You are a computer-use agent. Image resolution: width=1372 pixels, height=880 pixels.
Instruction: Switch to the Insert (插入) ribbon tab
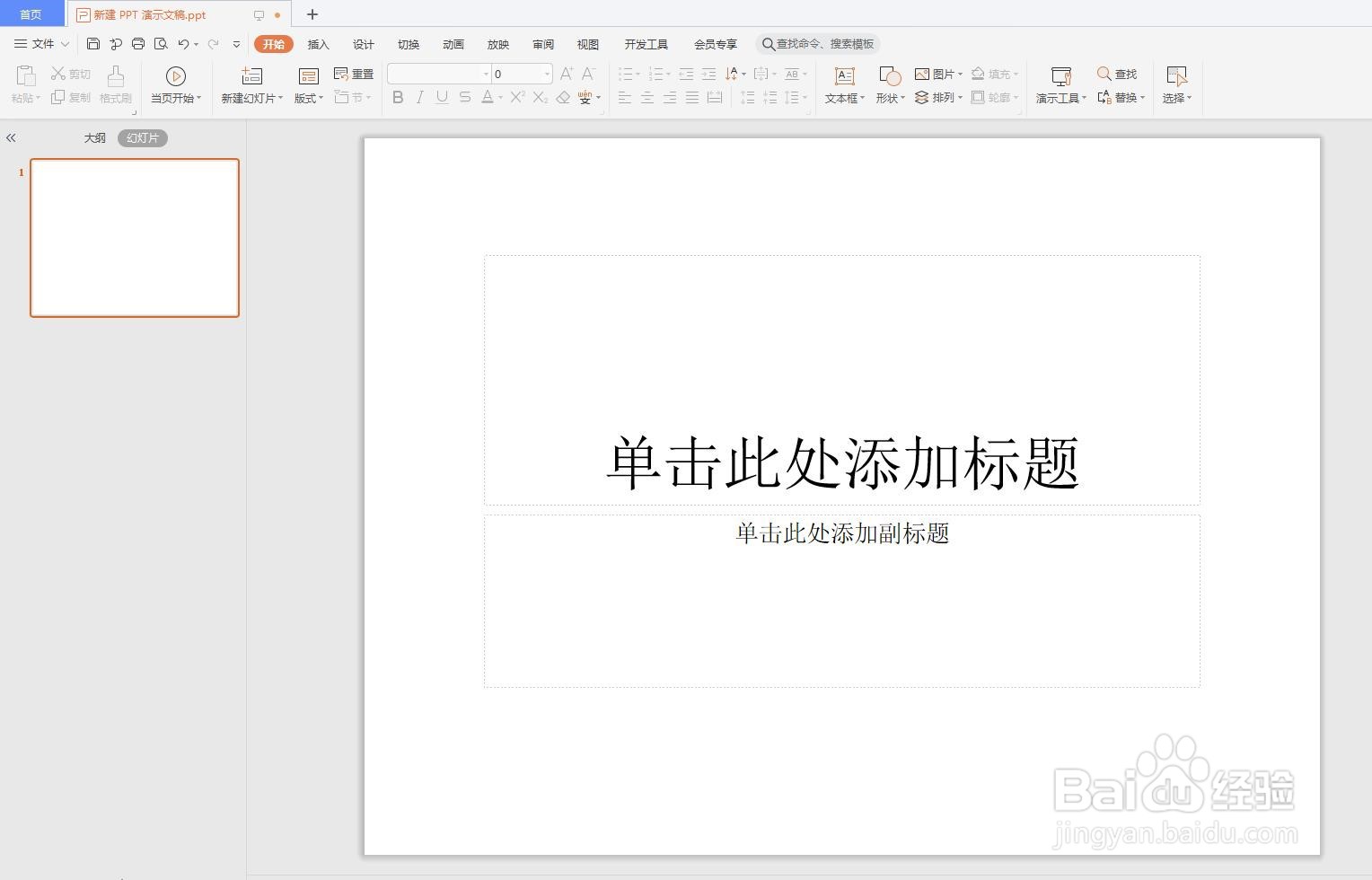[x=319, y=44]
